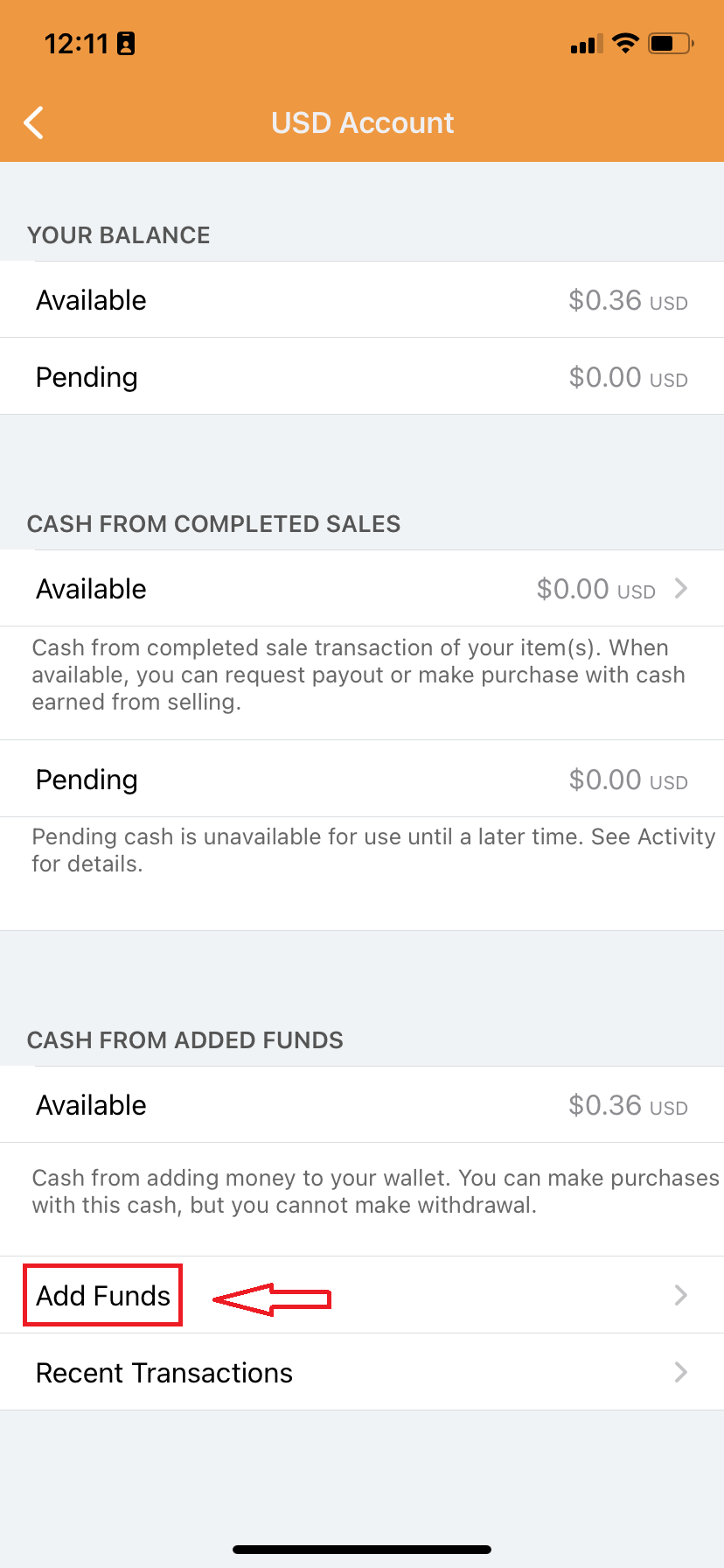Tap the red arrow annotation

[272, 1299]
